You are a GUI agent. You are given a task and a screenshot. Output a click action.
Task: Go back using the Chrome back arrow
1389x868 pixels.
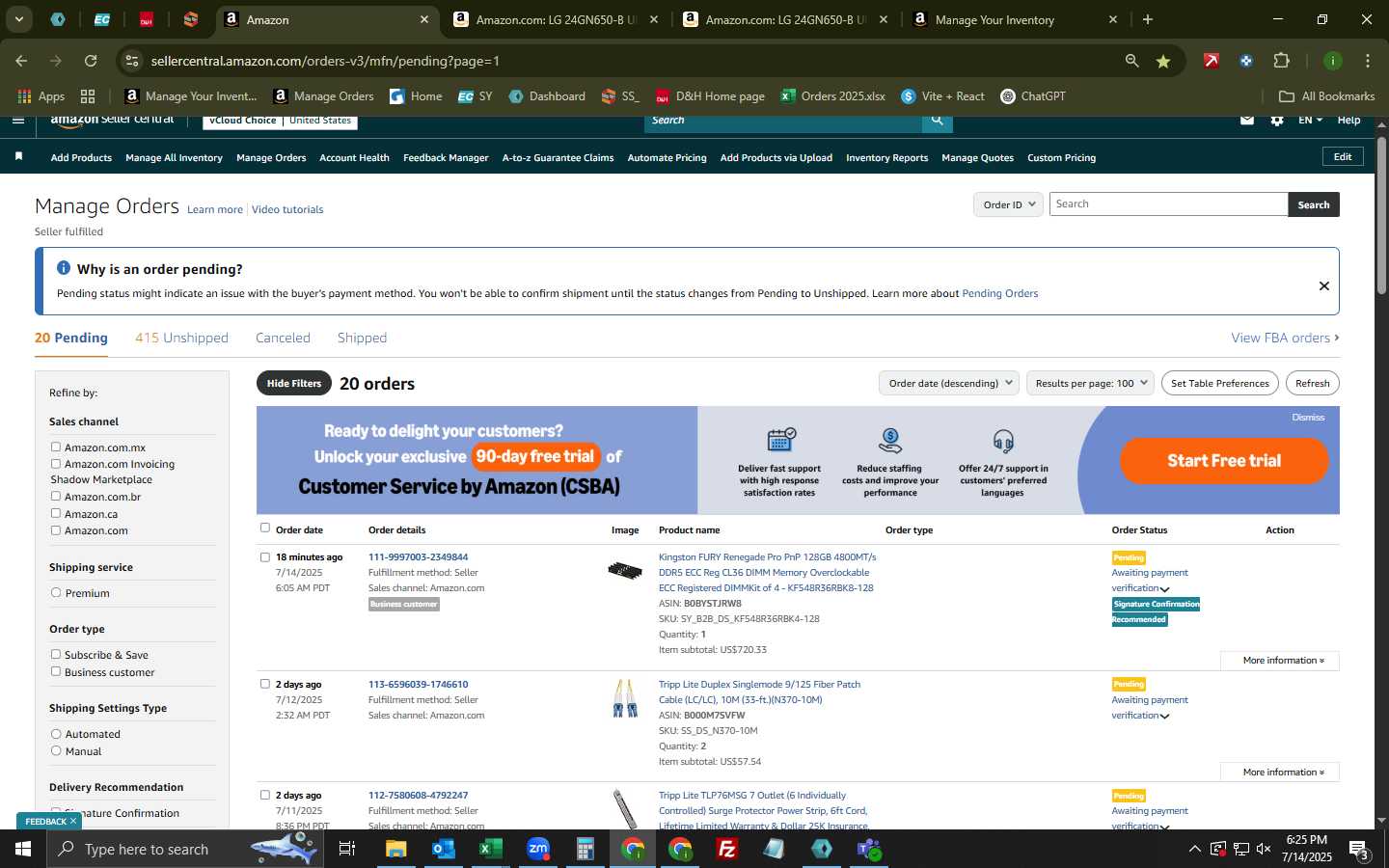click(x=21, y=61)
